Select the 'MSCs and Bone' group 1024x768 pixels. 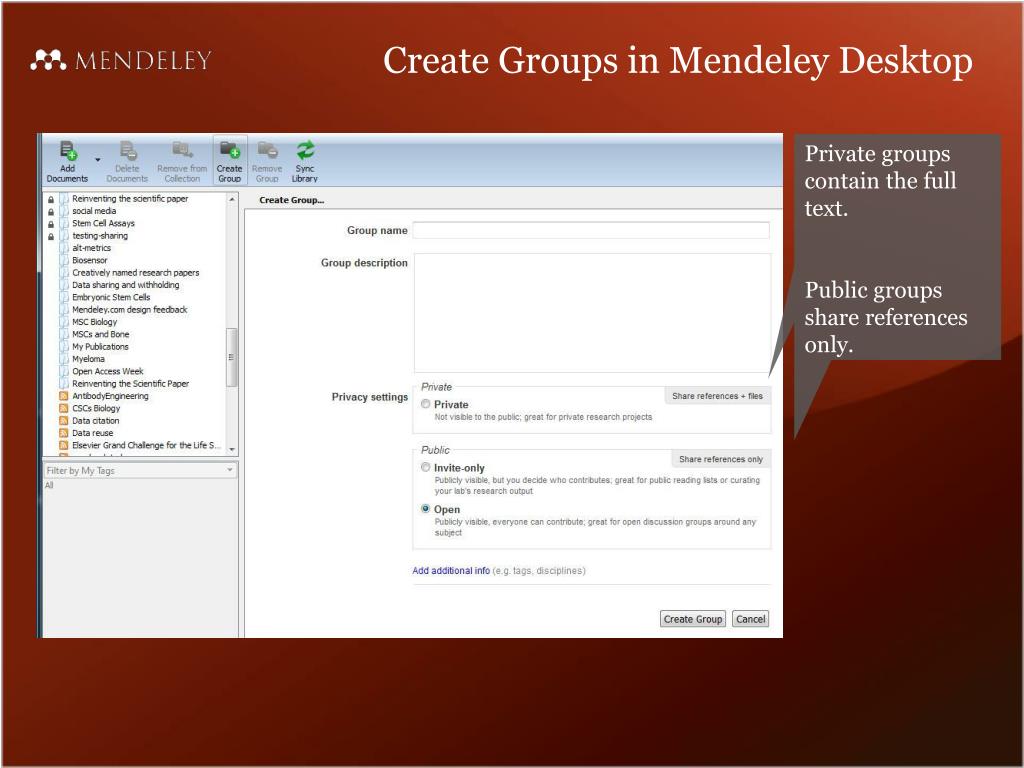coord(101,334)
